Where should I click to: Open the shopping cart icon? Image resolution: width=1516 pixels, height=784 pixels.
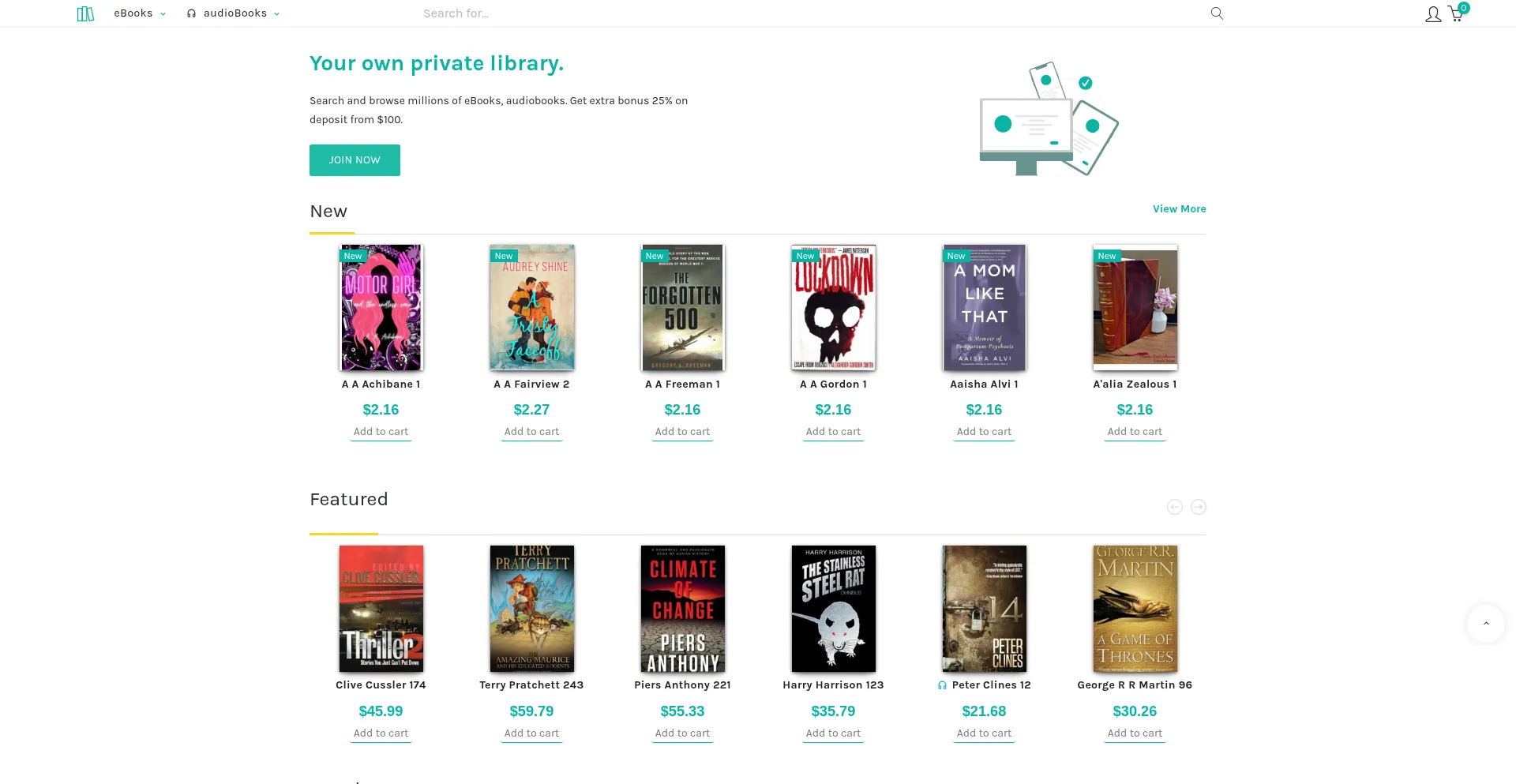tap(1455, 14)
